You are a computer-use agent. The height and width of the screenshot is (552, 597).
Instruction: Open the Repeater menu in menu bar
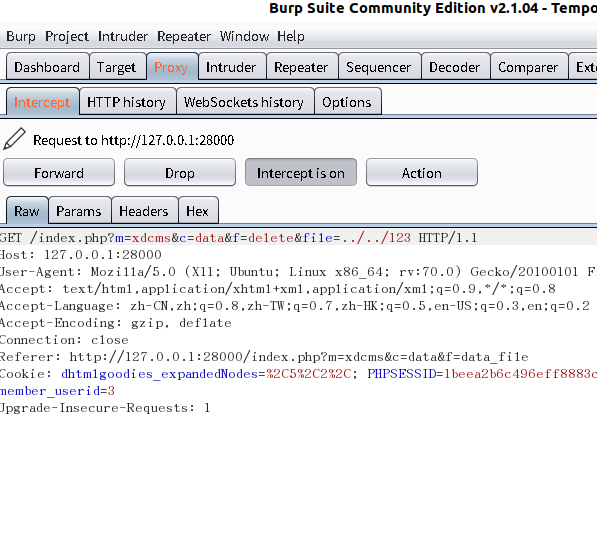click(184, 37)
